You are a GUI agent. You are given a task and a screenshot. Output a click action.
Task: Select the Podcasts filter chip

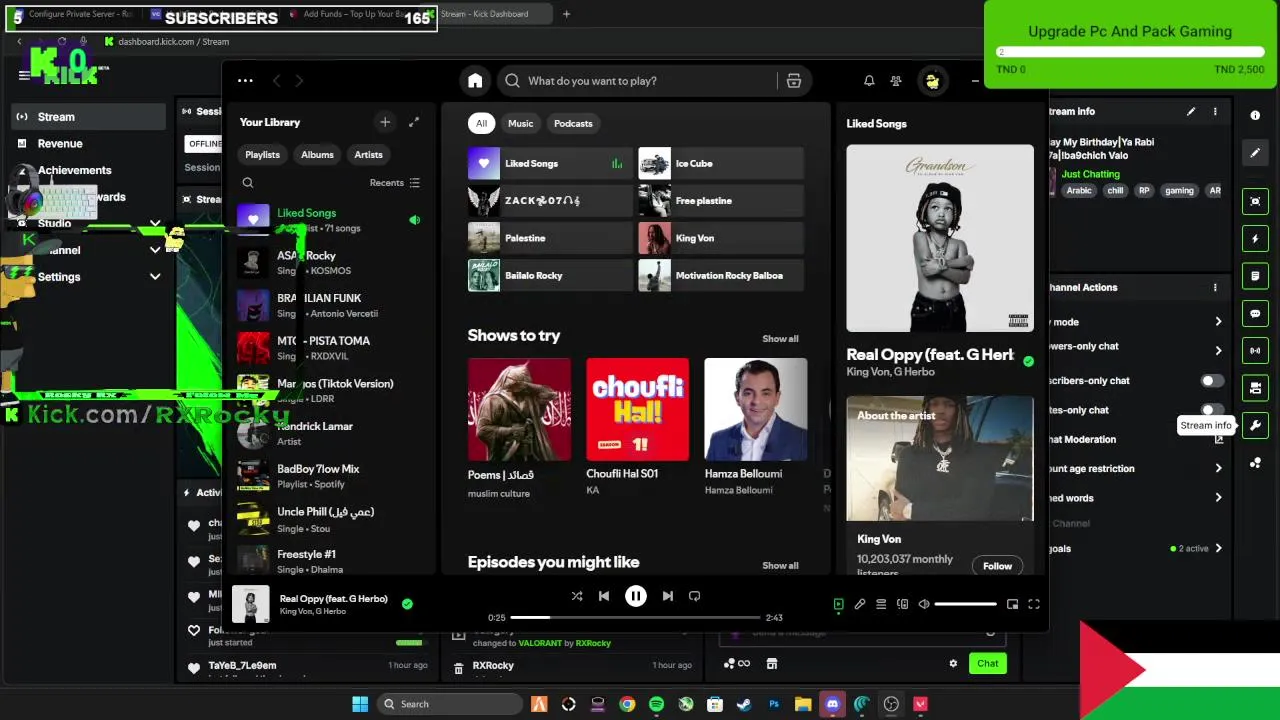pyautogui.click(x=573, y=123)
